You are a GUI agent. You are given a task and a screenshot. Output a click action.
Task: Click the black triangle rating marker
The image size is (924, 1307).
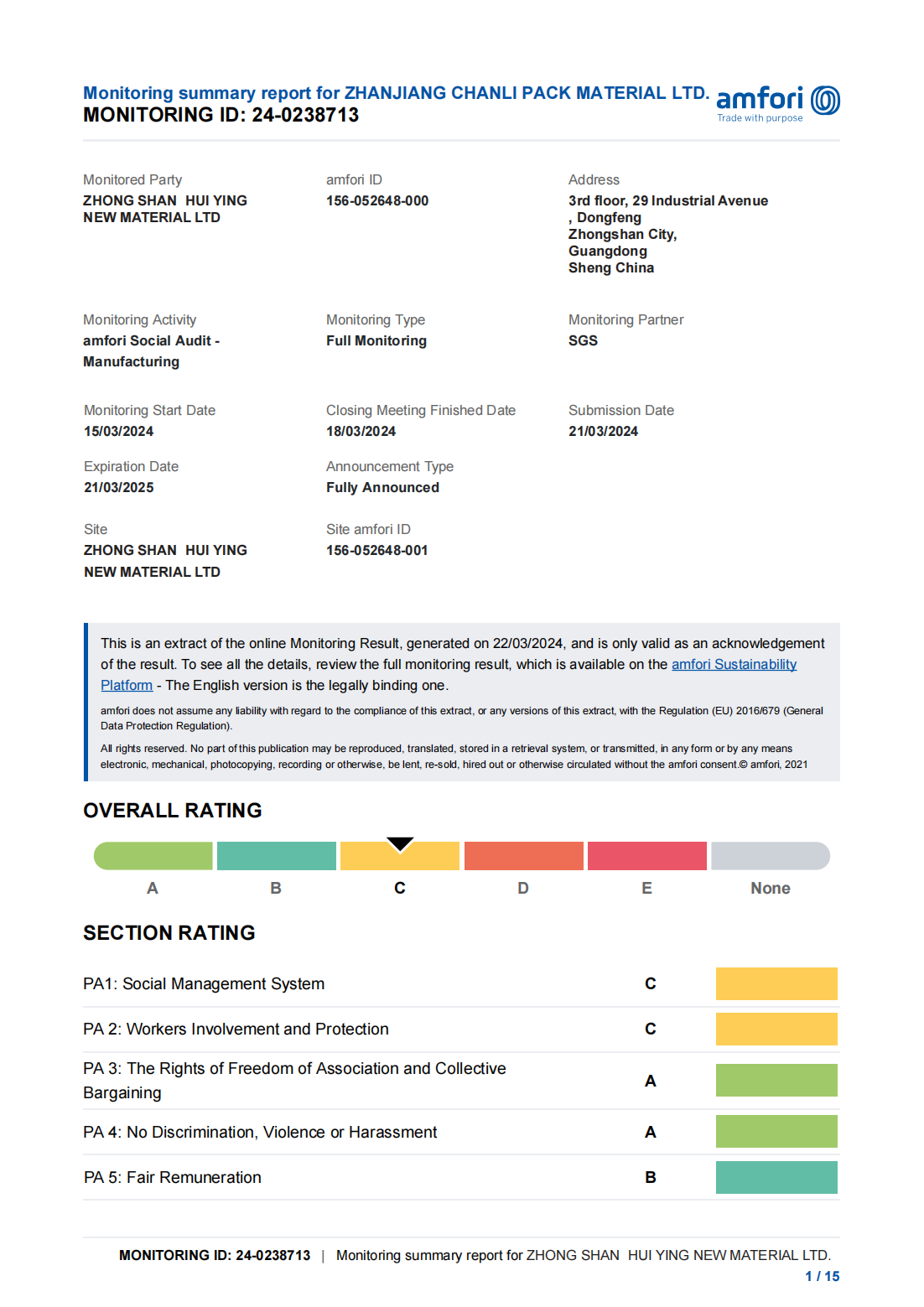pos(400,843)
